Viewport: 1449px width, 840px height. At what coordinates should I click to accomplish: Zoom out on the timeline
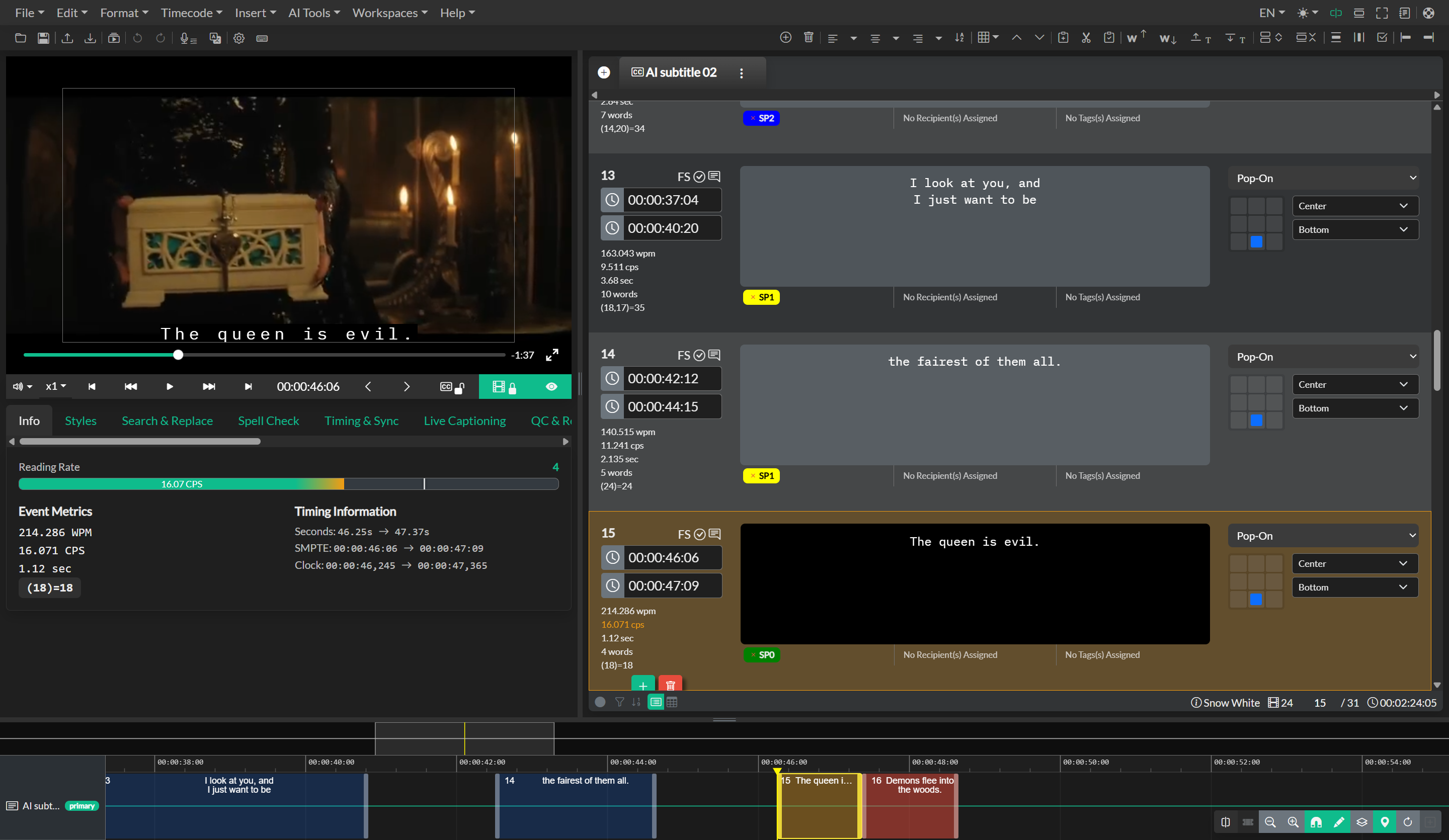1270,821
